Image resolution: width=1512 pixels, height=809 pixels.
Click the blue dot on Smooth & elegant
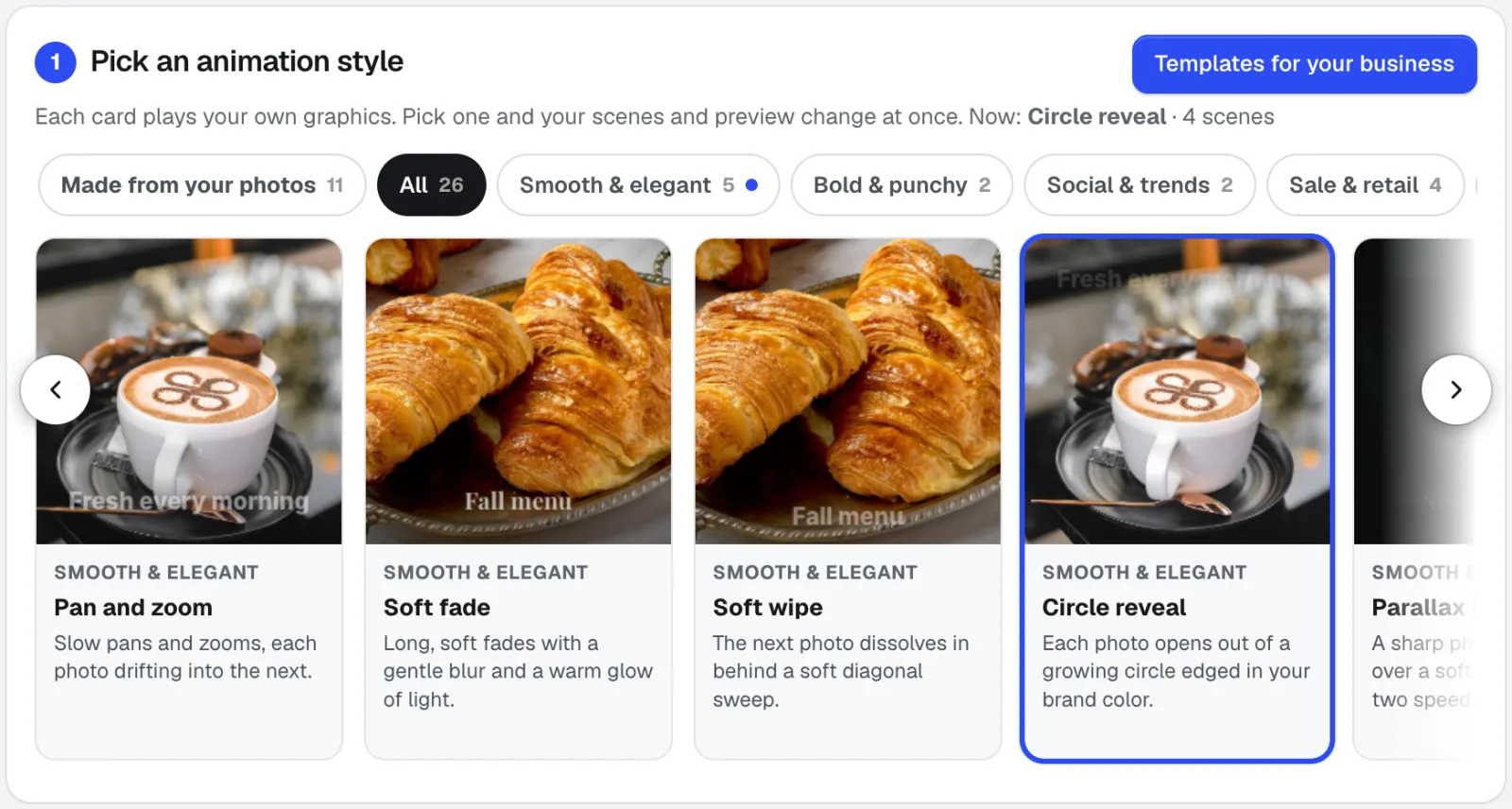[751, 185]
